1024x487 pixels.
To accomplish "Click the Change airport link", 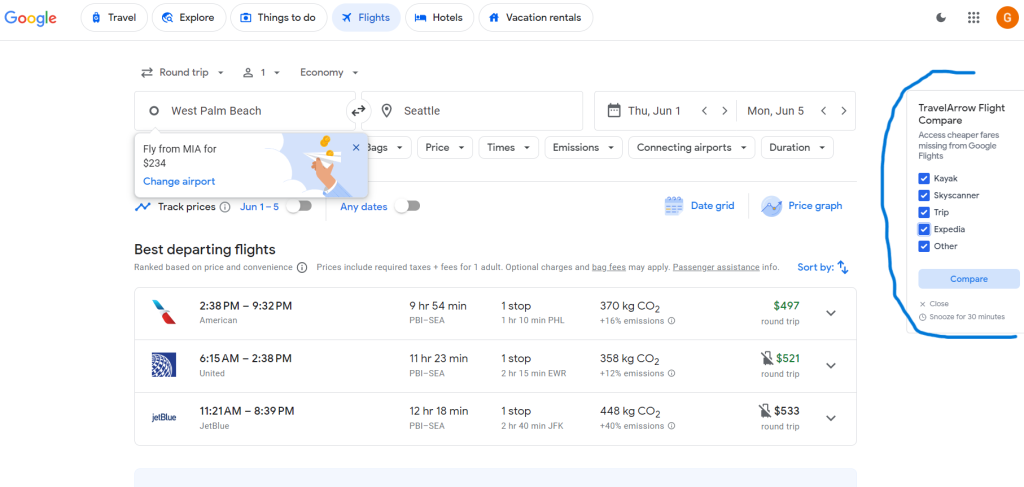I will 179,181.
